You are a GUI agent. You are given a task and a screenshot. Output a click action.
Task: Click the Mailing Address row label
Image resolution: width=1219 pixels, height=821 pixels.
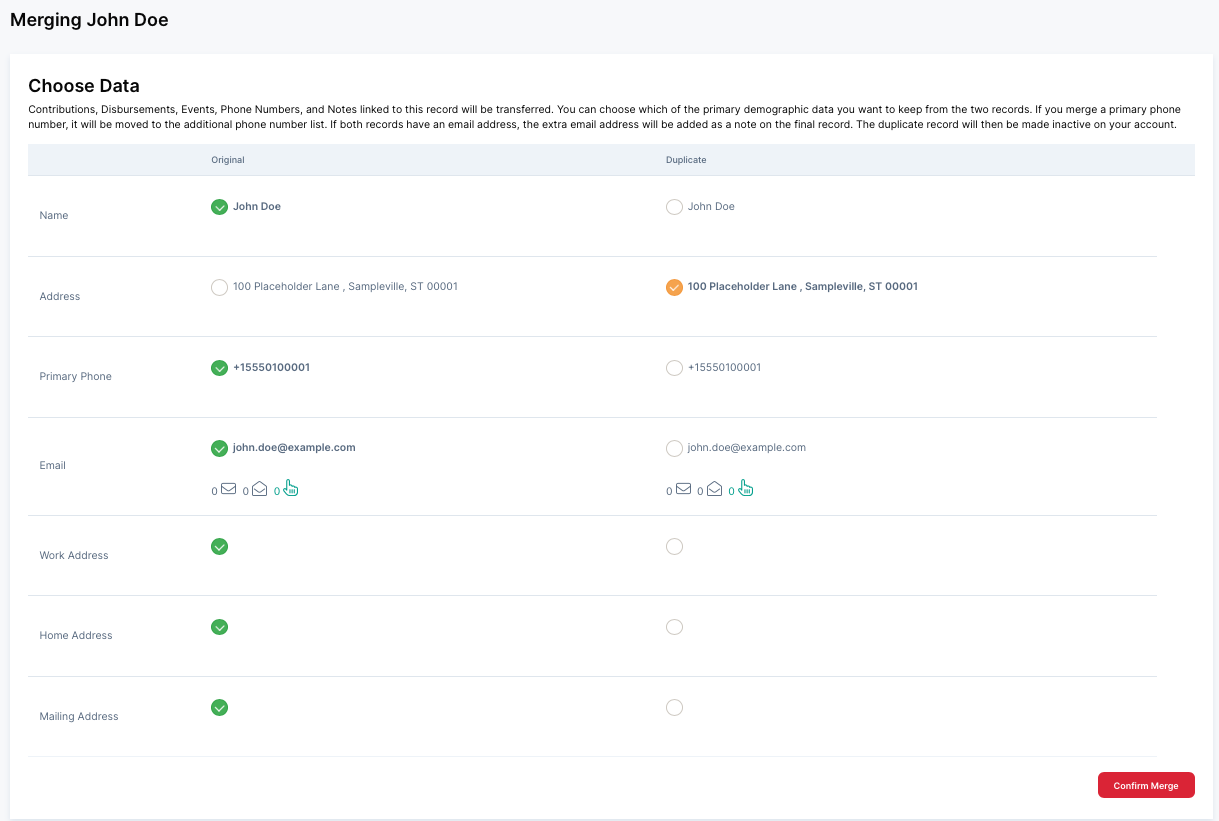(79, 716)
